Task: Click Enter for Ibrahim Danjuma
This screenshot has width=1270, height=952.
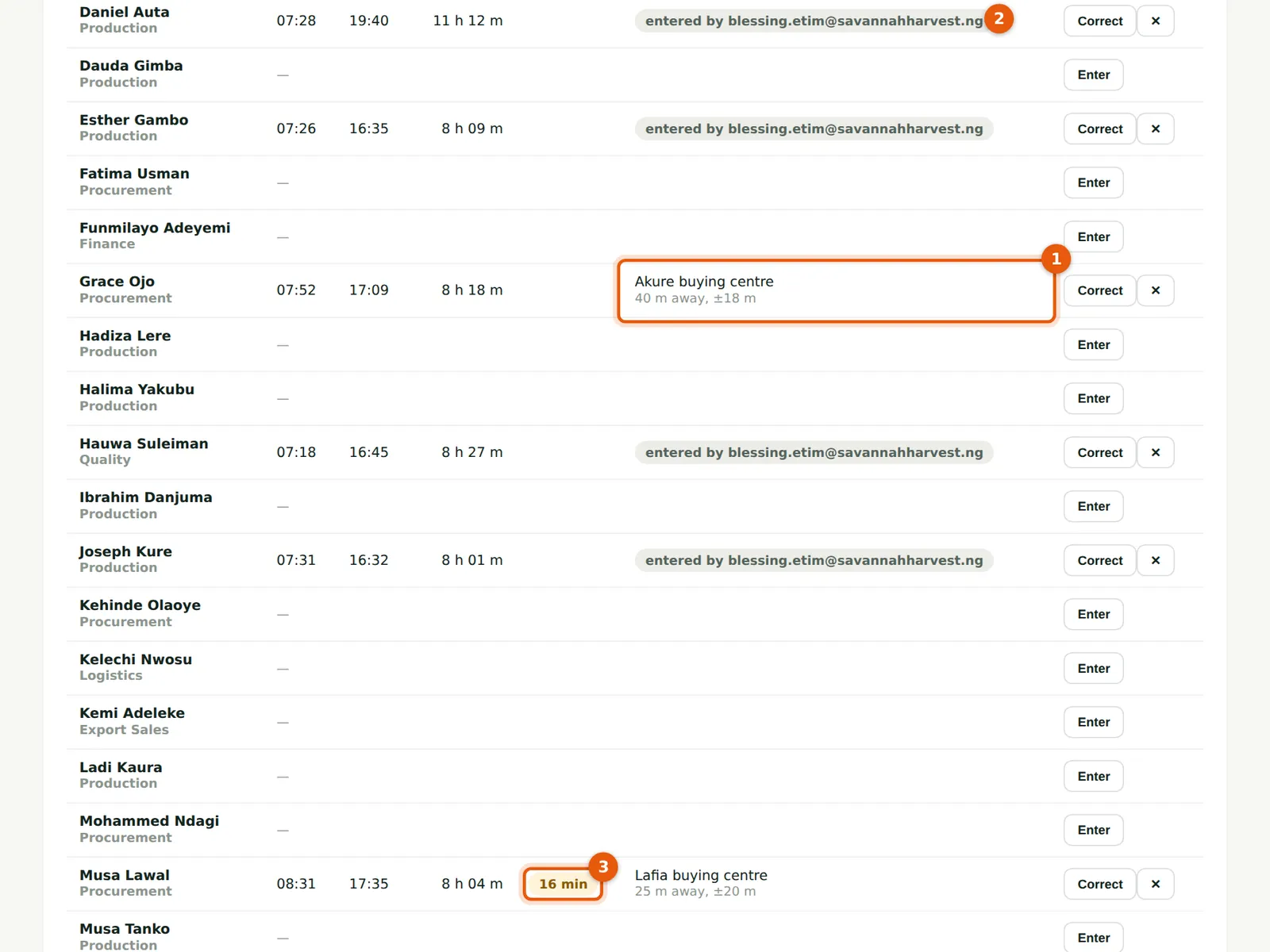Action: point(1093,506)
